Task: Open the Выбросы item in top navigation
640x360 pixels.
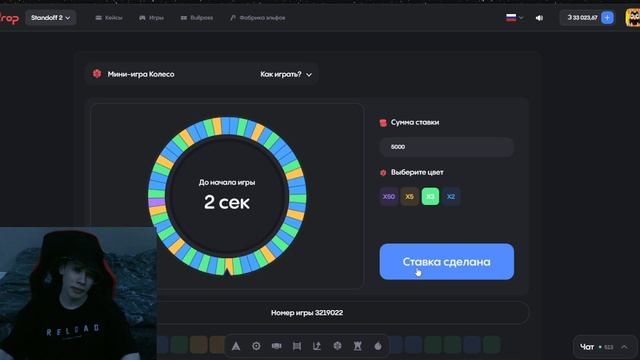Action: click(x=197, y=18)
